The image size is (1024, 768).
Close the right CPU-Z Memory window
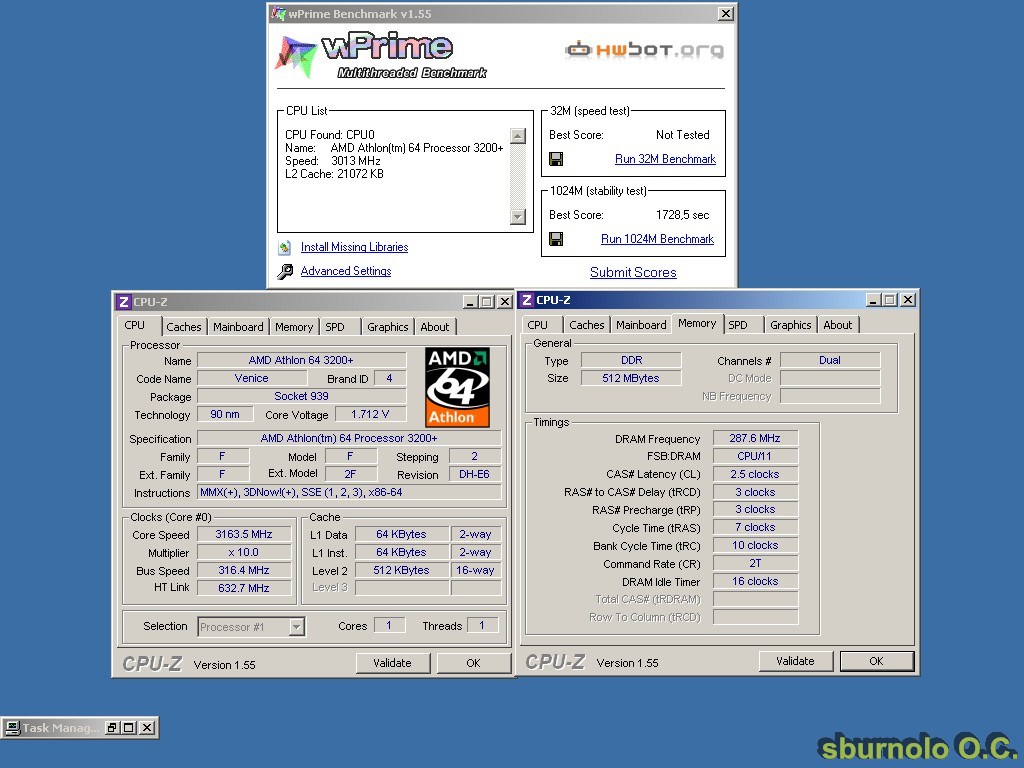[x=908, y=300]
